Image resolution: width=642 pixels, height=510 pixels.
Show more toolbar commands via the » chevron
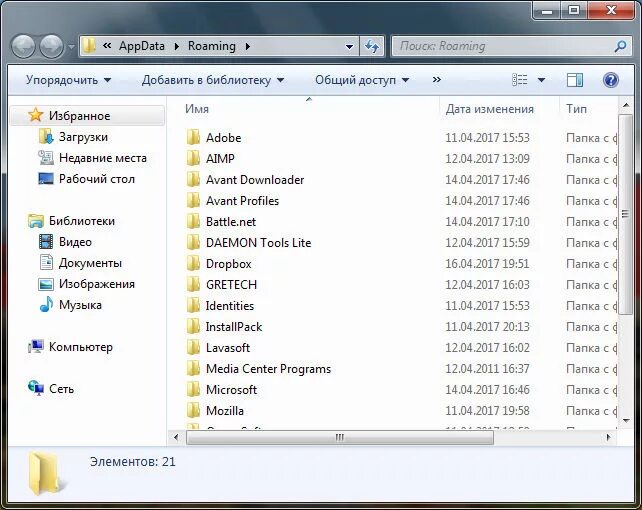coord(437,79)
